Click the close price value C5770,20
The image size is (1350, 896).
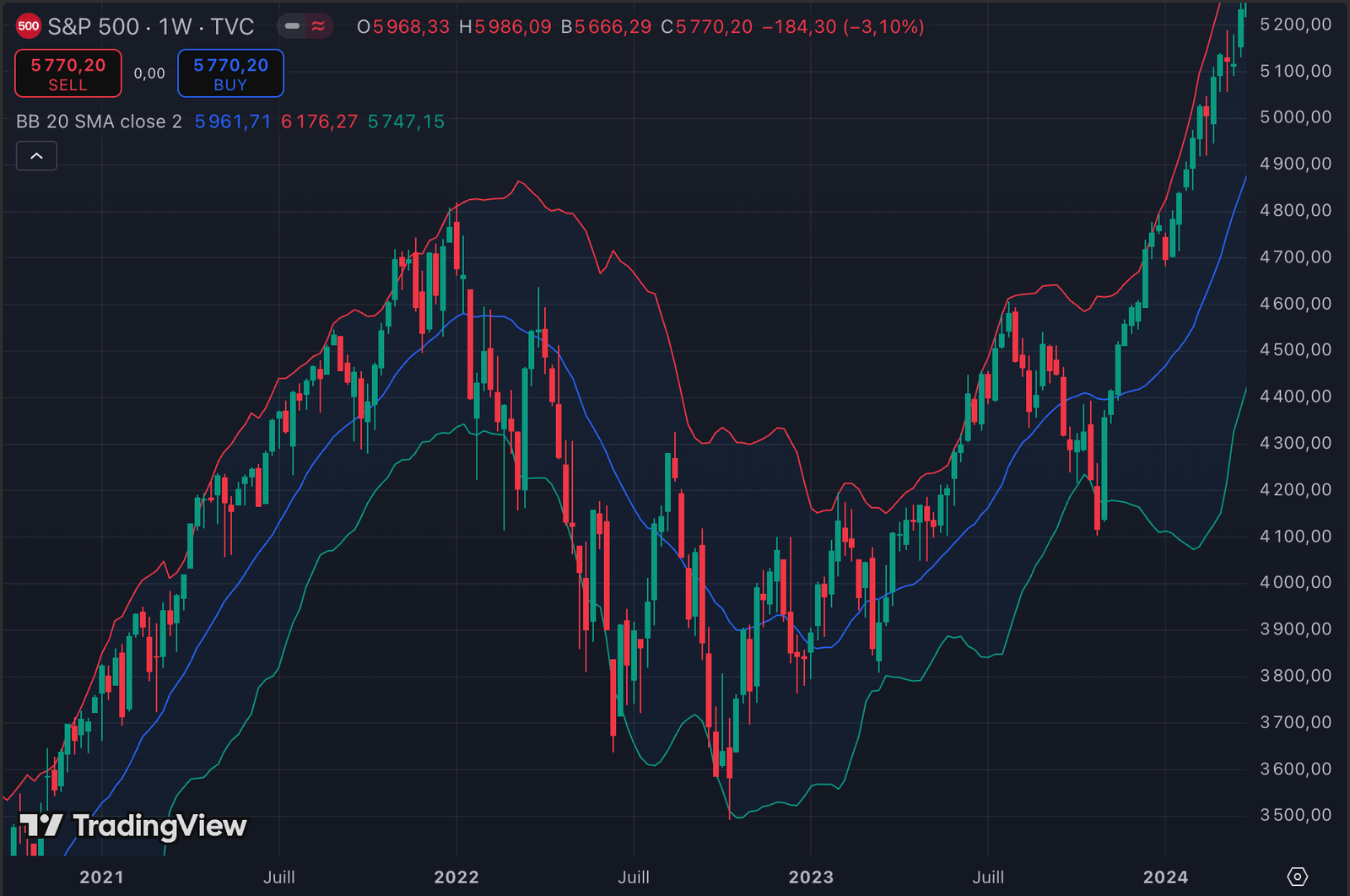pyautogui.click(x=707, y=27)
